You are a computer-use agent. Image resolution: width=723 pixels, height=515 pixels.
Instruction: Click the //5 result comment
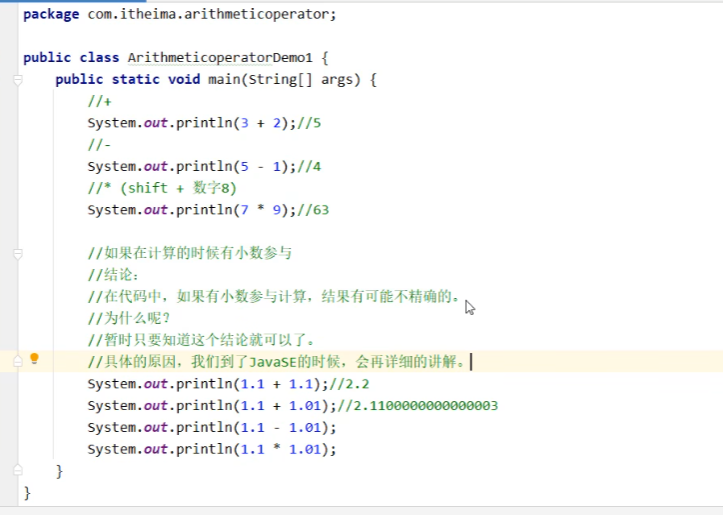pyautogui.click(x=309, y=123)
